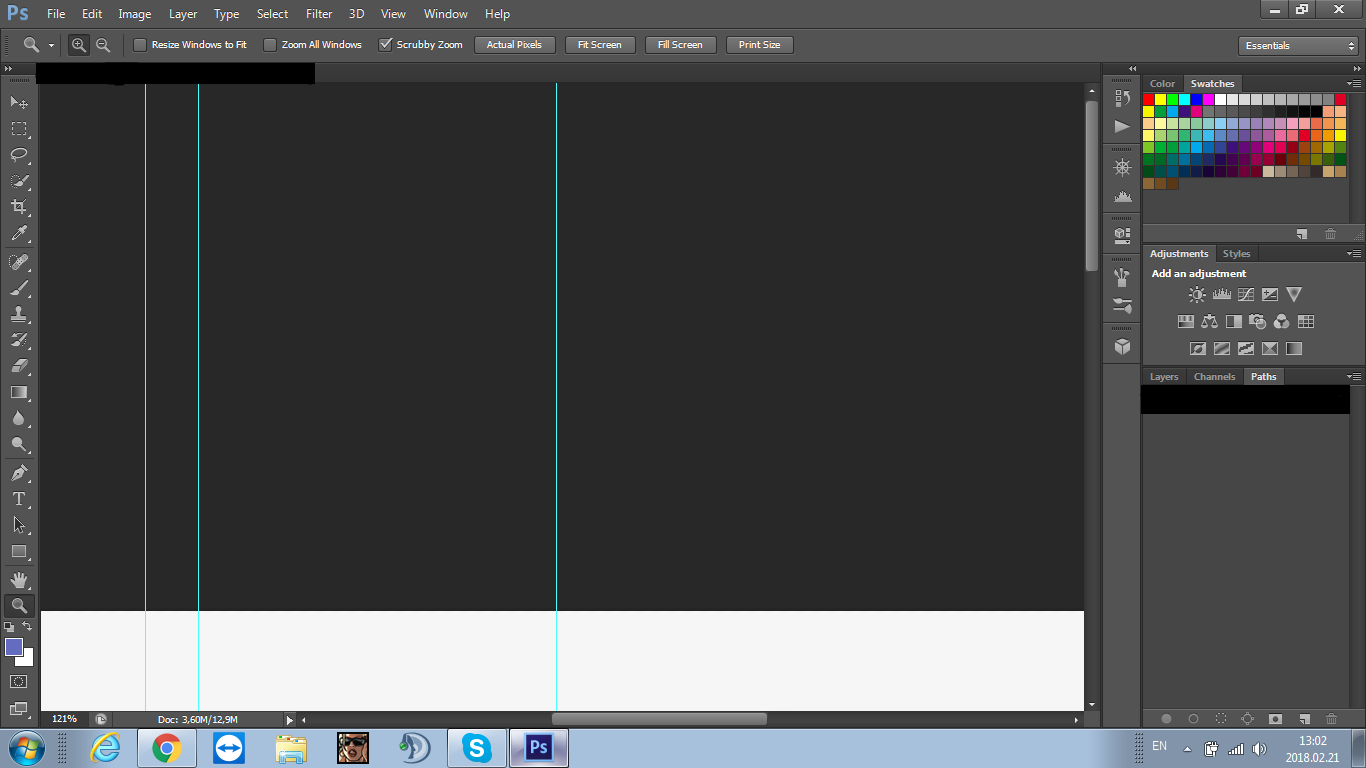
Task: Select the Horizontal Type tool
Action: (19, 499)
